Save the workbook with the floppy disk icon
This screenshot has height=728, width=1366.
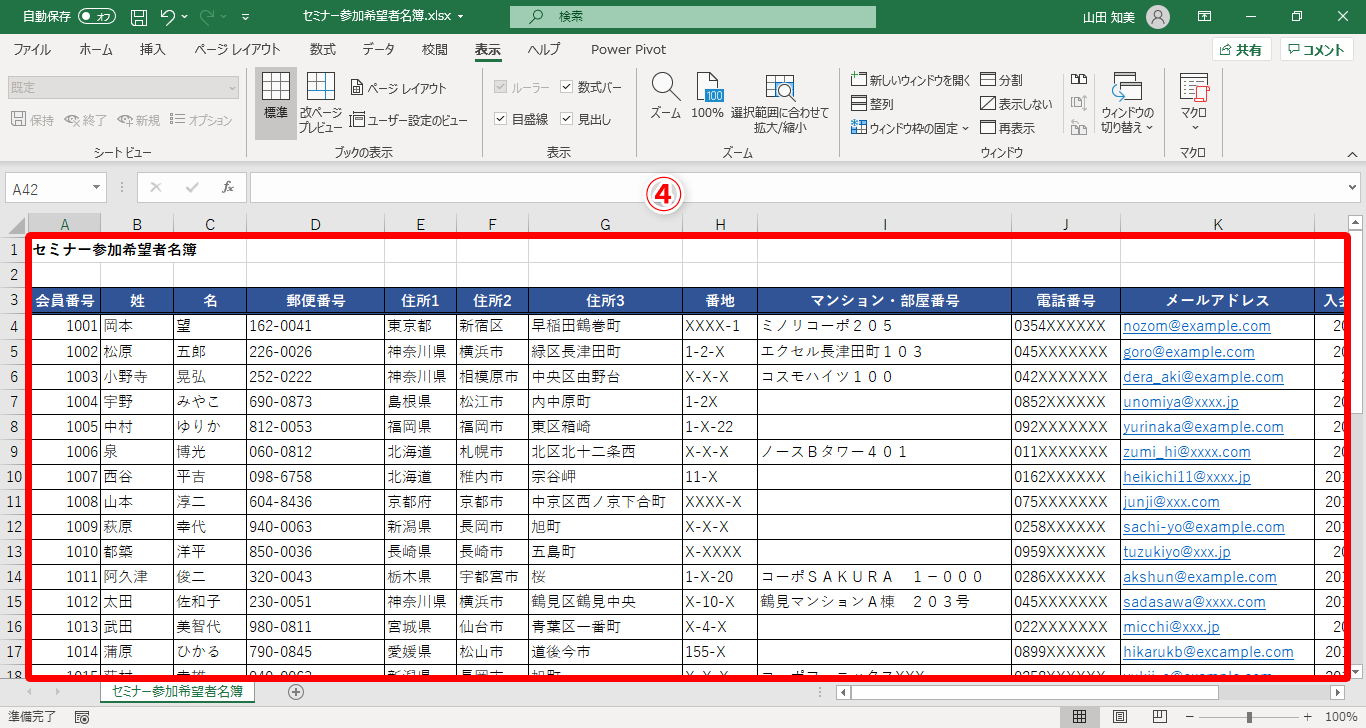[x=139, y=17]
